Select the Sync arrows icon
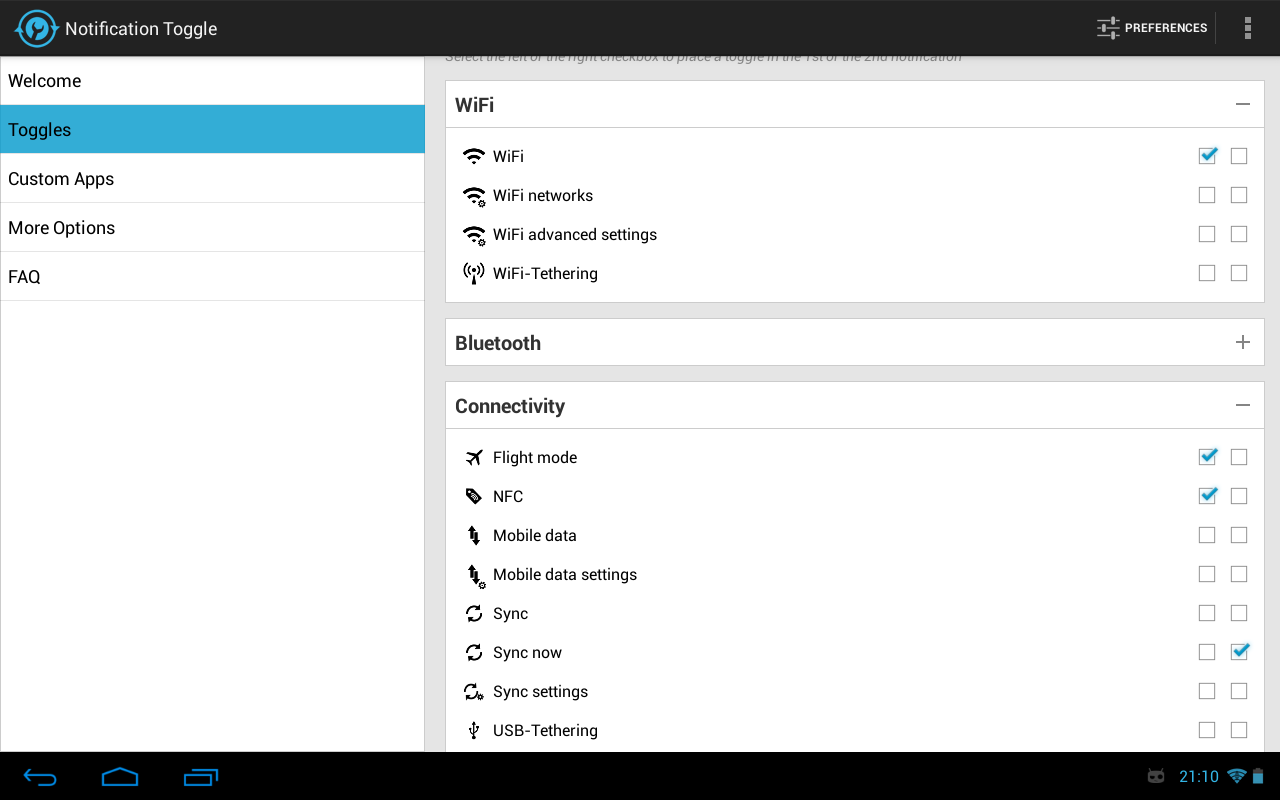The height and width of the screenshot is (800, 1280). [x=472, y=612]
